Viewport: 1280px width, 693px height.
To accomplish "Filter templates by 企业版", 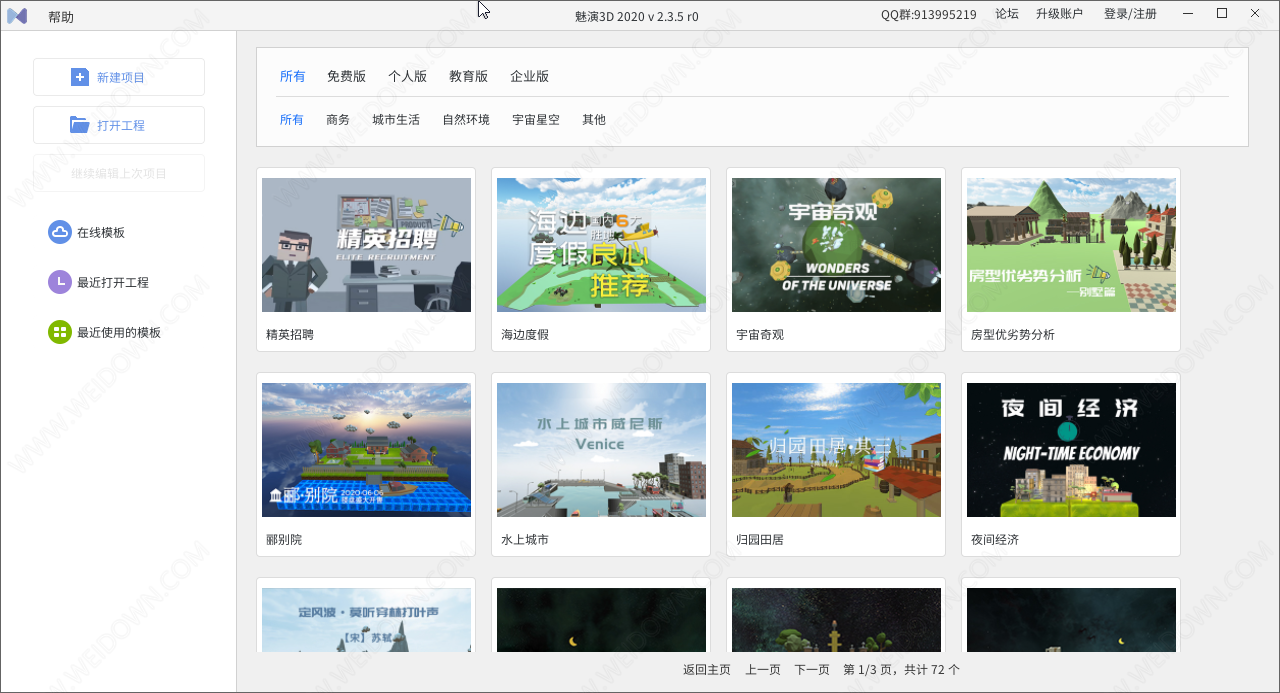I will [x=529, y=76].
